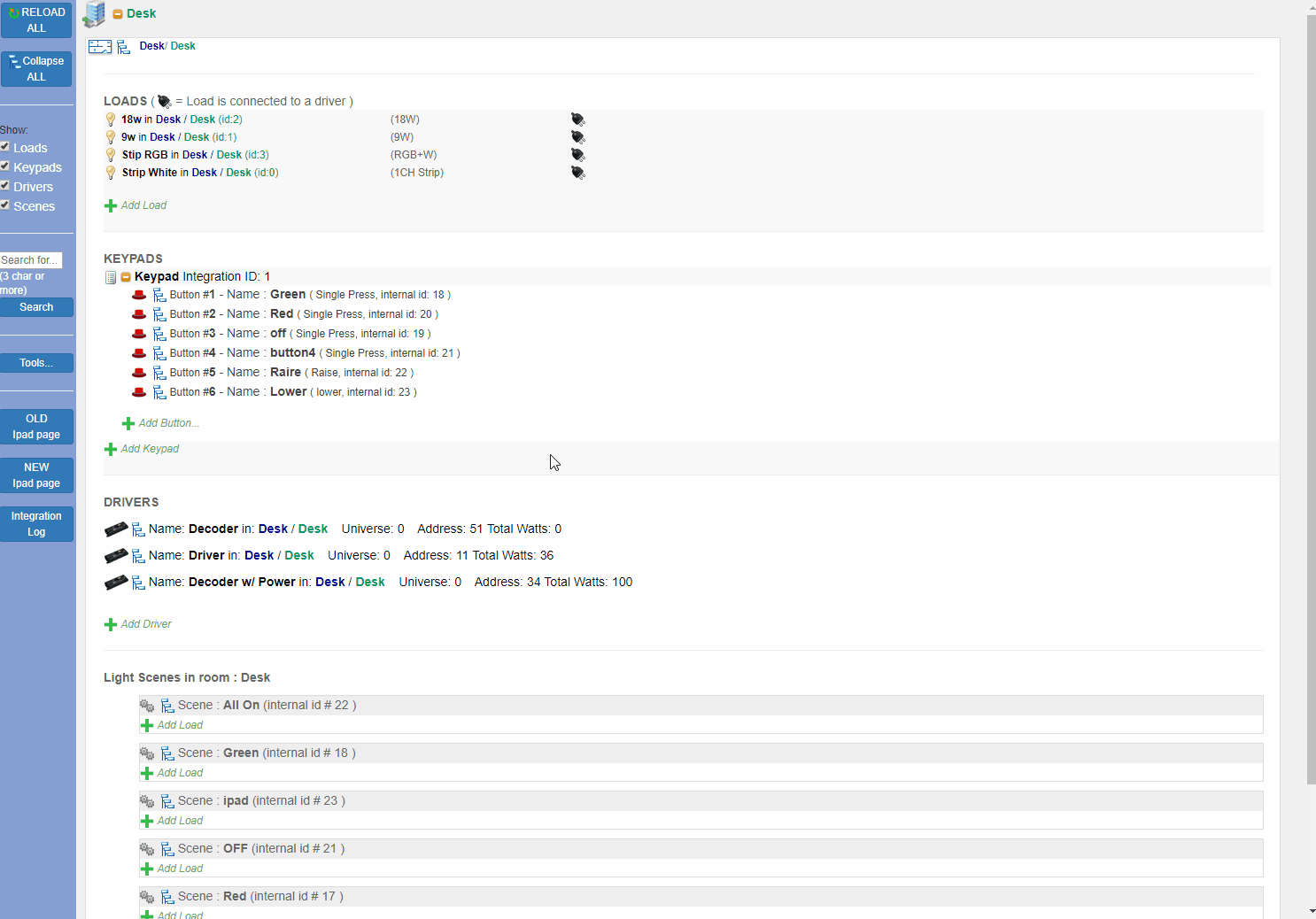1316x919 pixels.
Task: Toggle the Keypads show checkbox
Action: (x=5, y=166)
